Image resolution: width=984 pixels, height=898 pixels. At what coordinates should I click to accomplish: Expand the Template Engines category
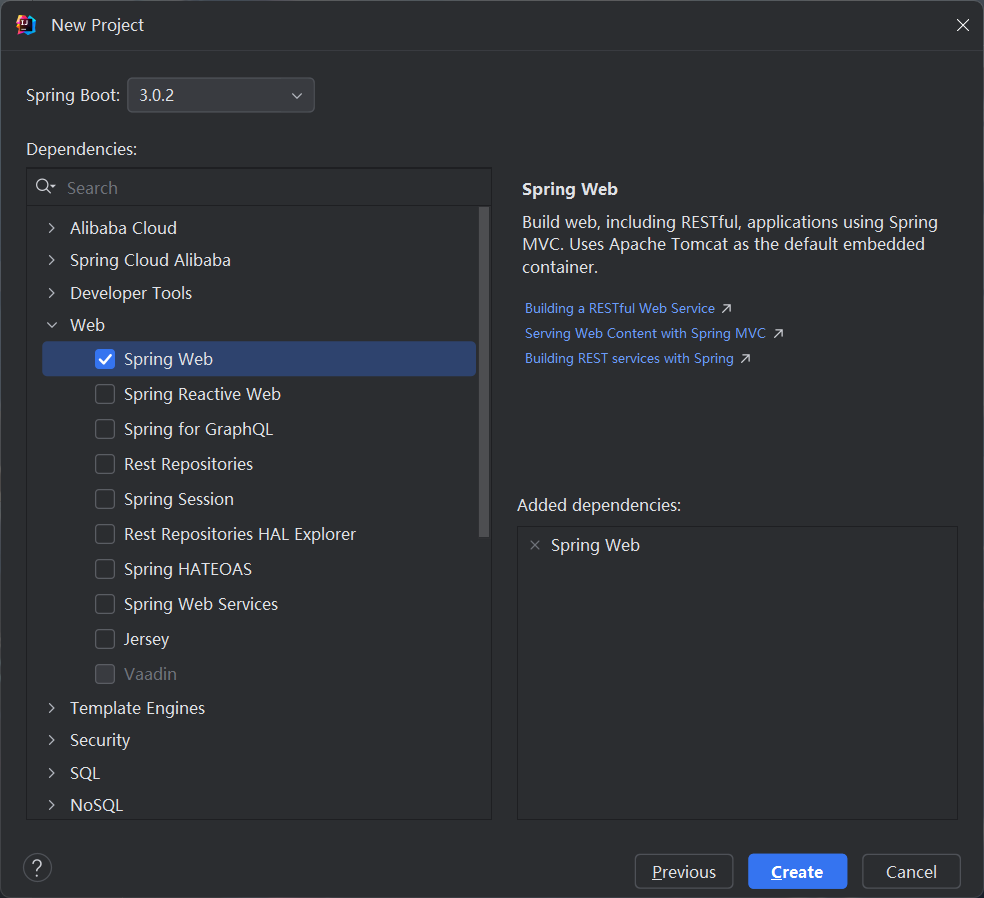click(51, 708)
